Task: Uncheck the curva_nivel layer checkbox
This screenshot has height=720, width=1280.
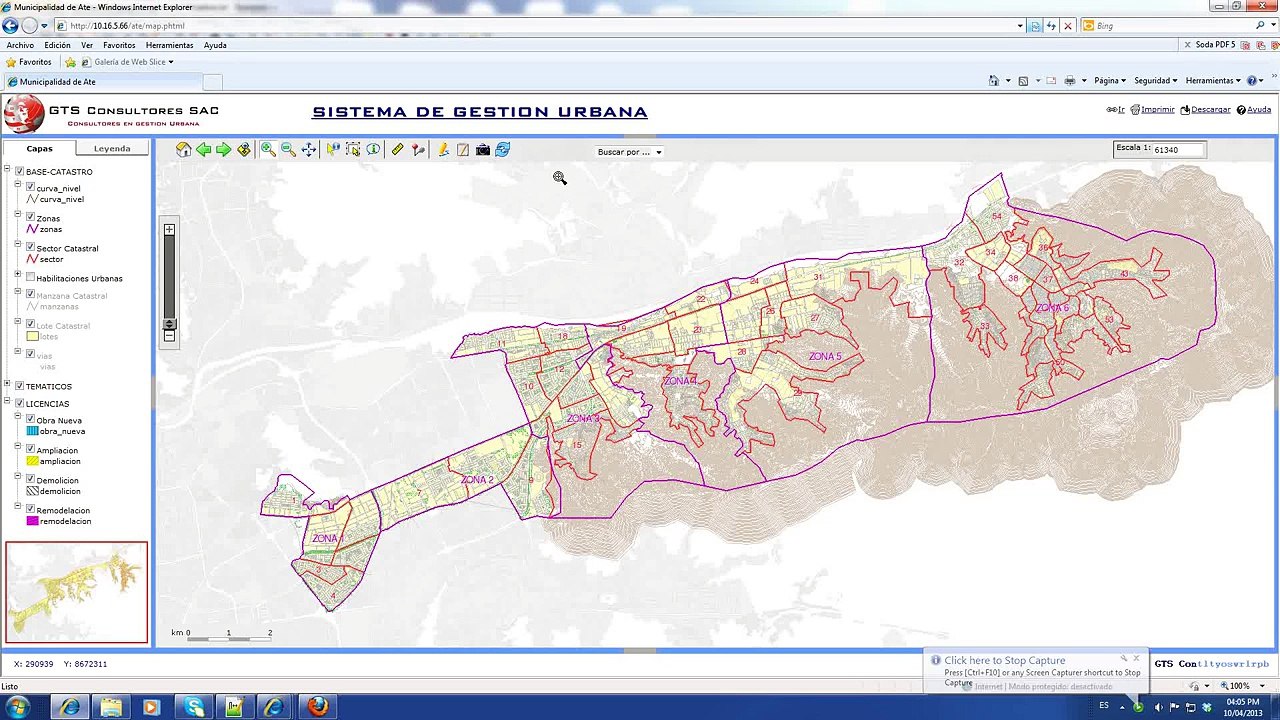Action: (x=31, y=187)
